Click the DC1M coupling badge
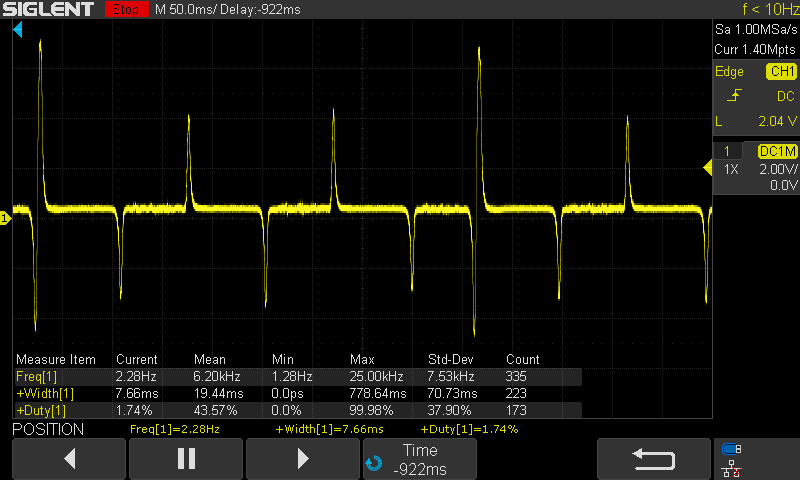 tap(778, 151)
